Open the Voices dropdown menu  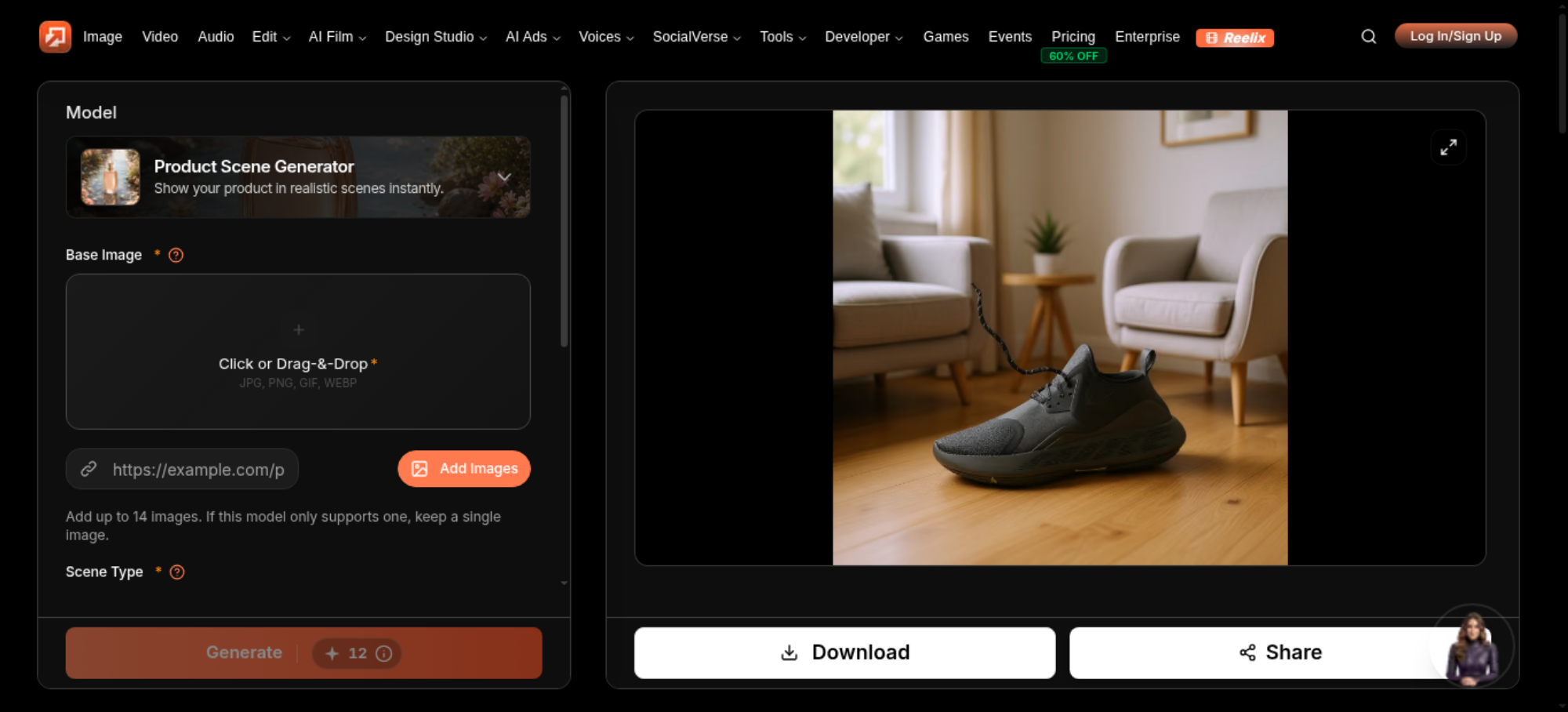pos(606,37)
